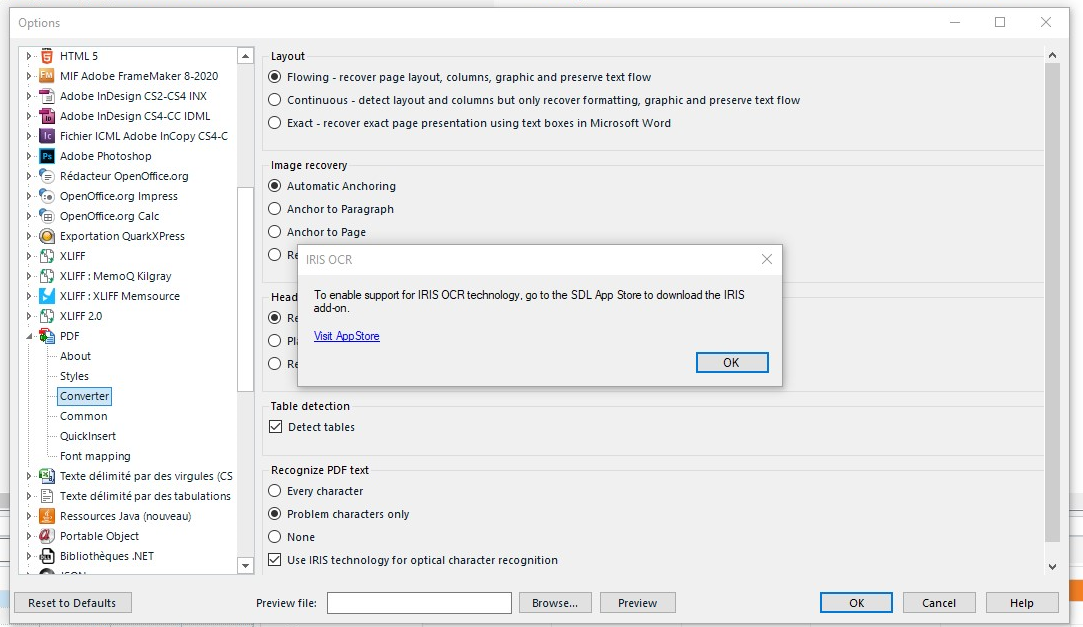This screenshot has height=627, width=1083.
Task: Select None for Recognize PDF text
Action: coord(275,537)
